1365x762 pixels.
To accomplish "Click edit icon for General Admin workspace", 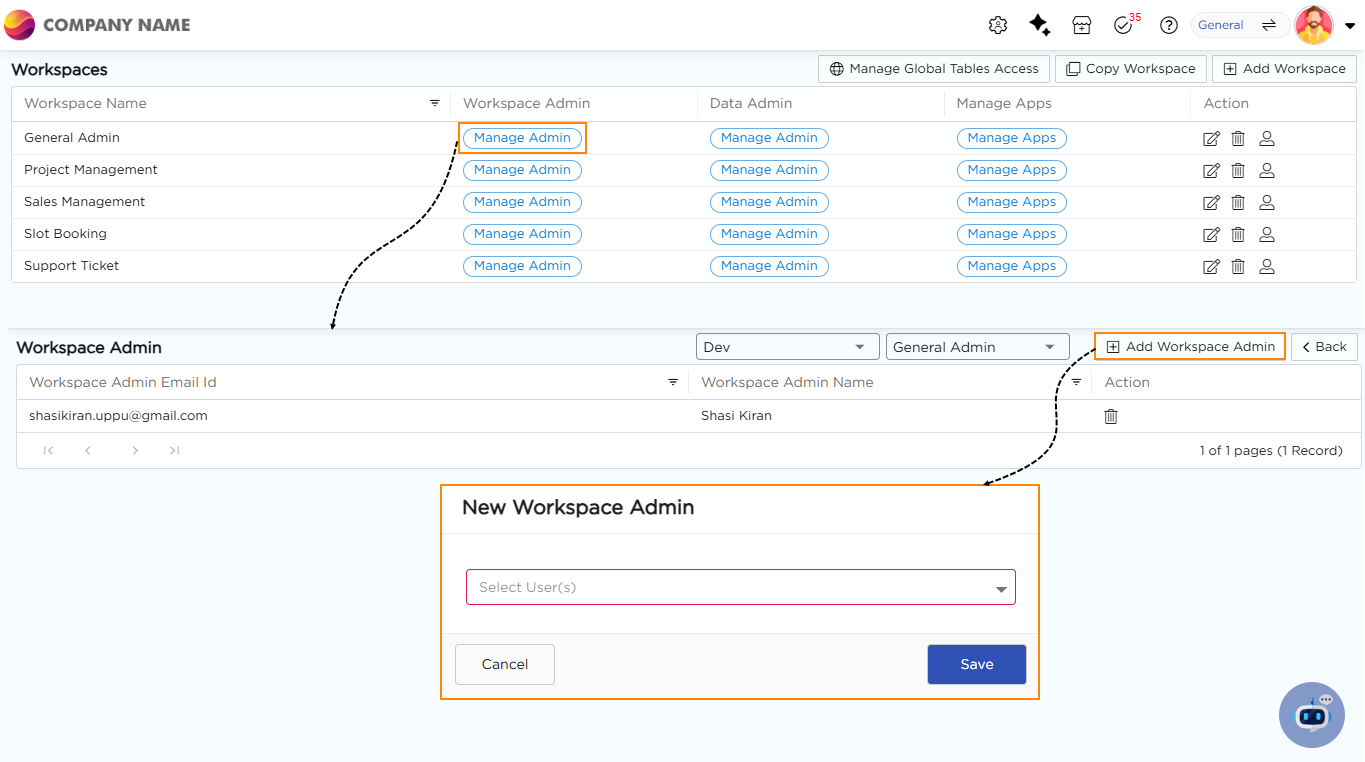I will click(x=1211, y=139).
